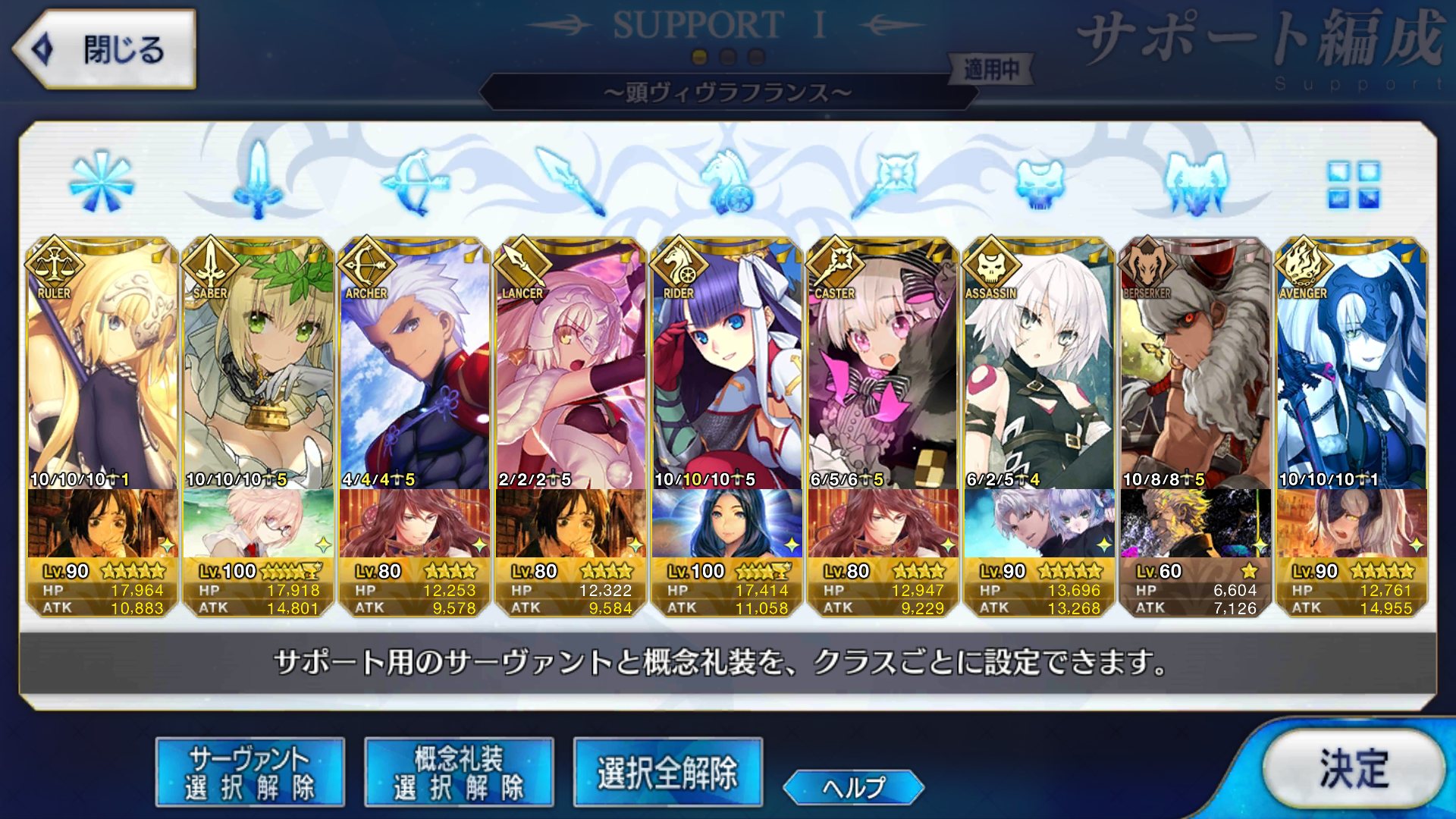This screenshot has width=1456, height=819.
Task: Open the Ruler support servant card
Action: point(102,364)
